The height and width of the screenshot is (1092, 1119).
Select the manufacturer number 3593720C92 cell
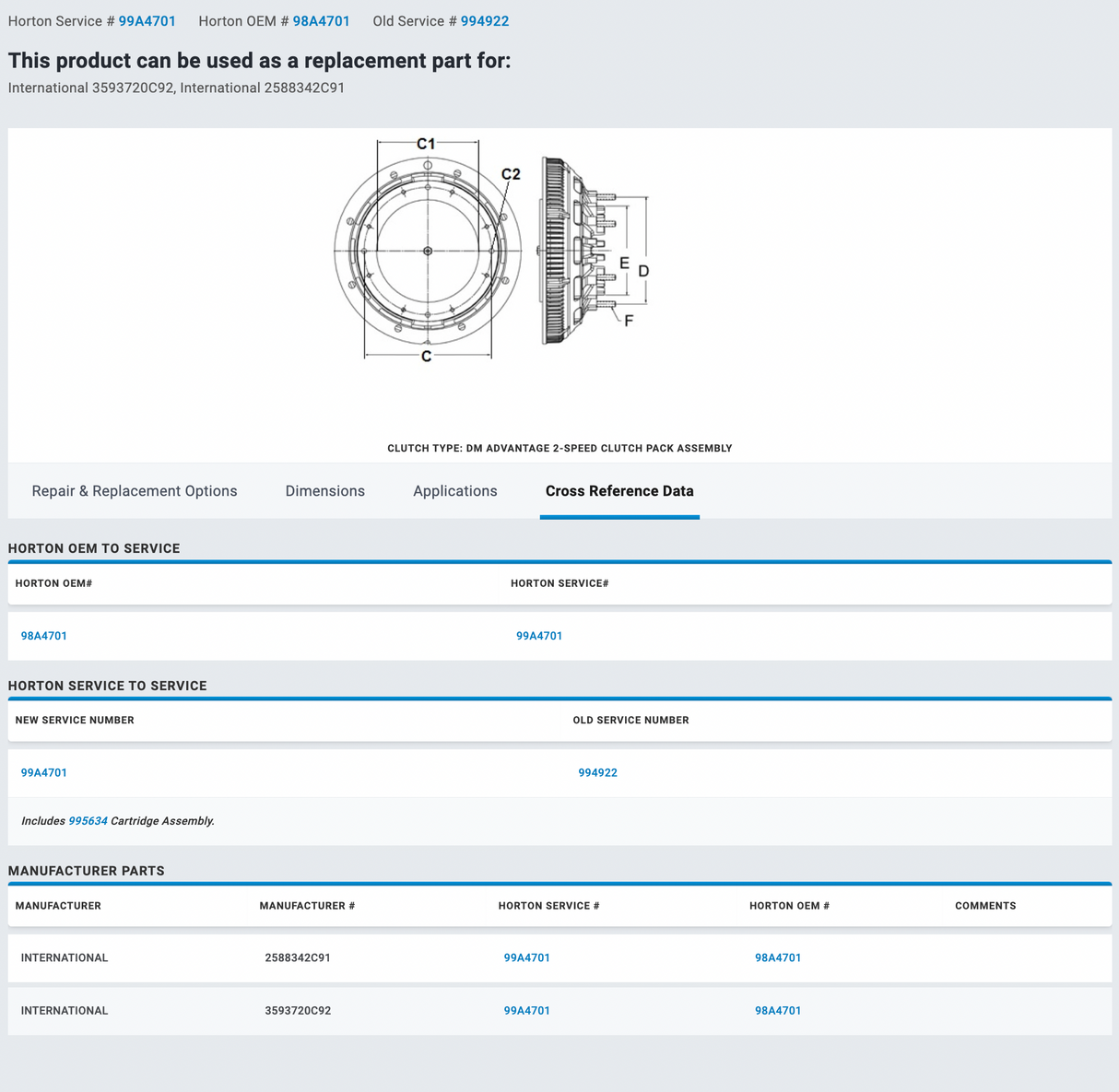point(298,1011)
